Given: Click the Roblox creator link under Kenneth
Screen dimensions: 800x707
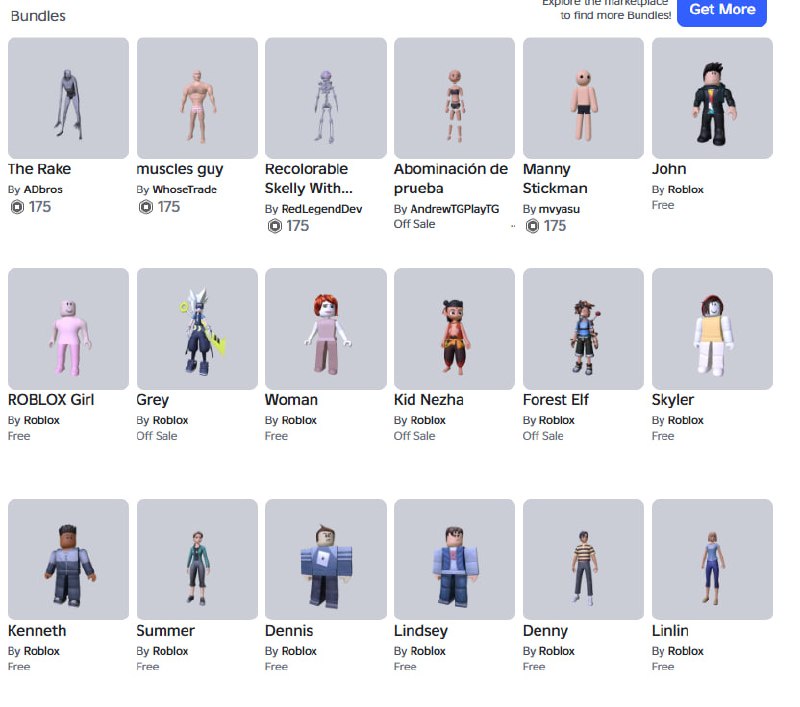Looking at the screenshot, I should [x=42, y=651].
